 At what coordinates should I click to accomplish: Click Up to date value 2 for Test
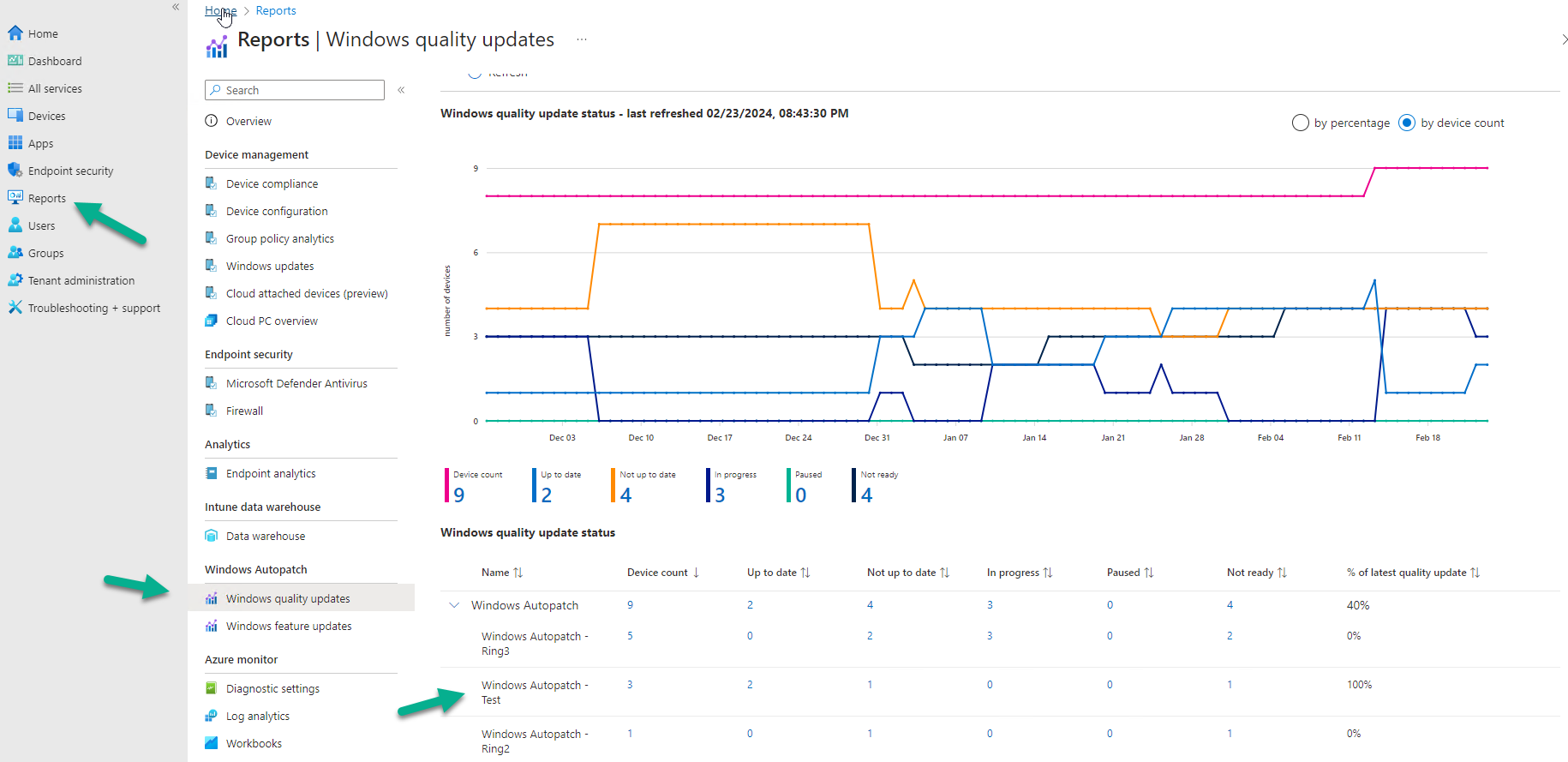point(750,685)
